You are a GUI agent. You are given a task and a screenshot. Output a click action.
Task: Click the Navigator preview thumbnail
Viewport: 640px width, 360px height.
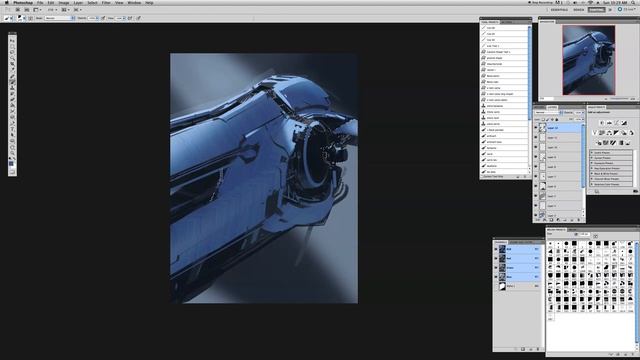(x=589, y=60)
